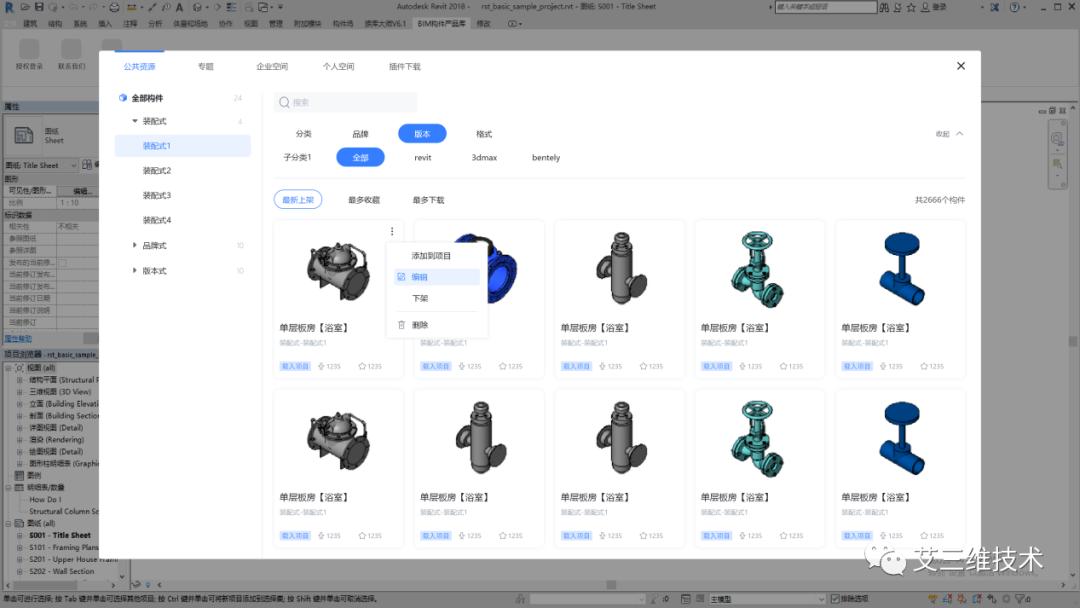Click the Save icon in the Quick Access Toolbar
Viewport: 1080px width, 608px height.
click(38, 6)
